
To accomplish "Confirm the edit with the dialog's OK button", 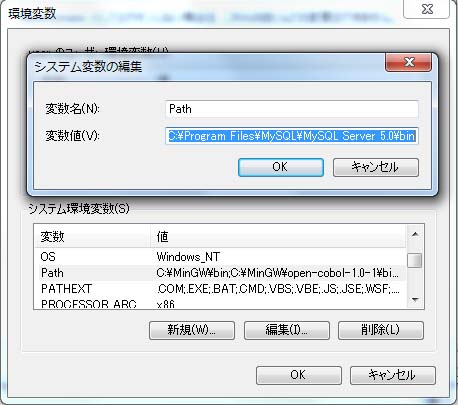I will 281,167.
